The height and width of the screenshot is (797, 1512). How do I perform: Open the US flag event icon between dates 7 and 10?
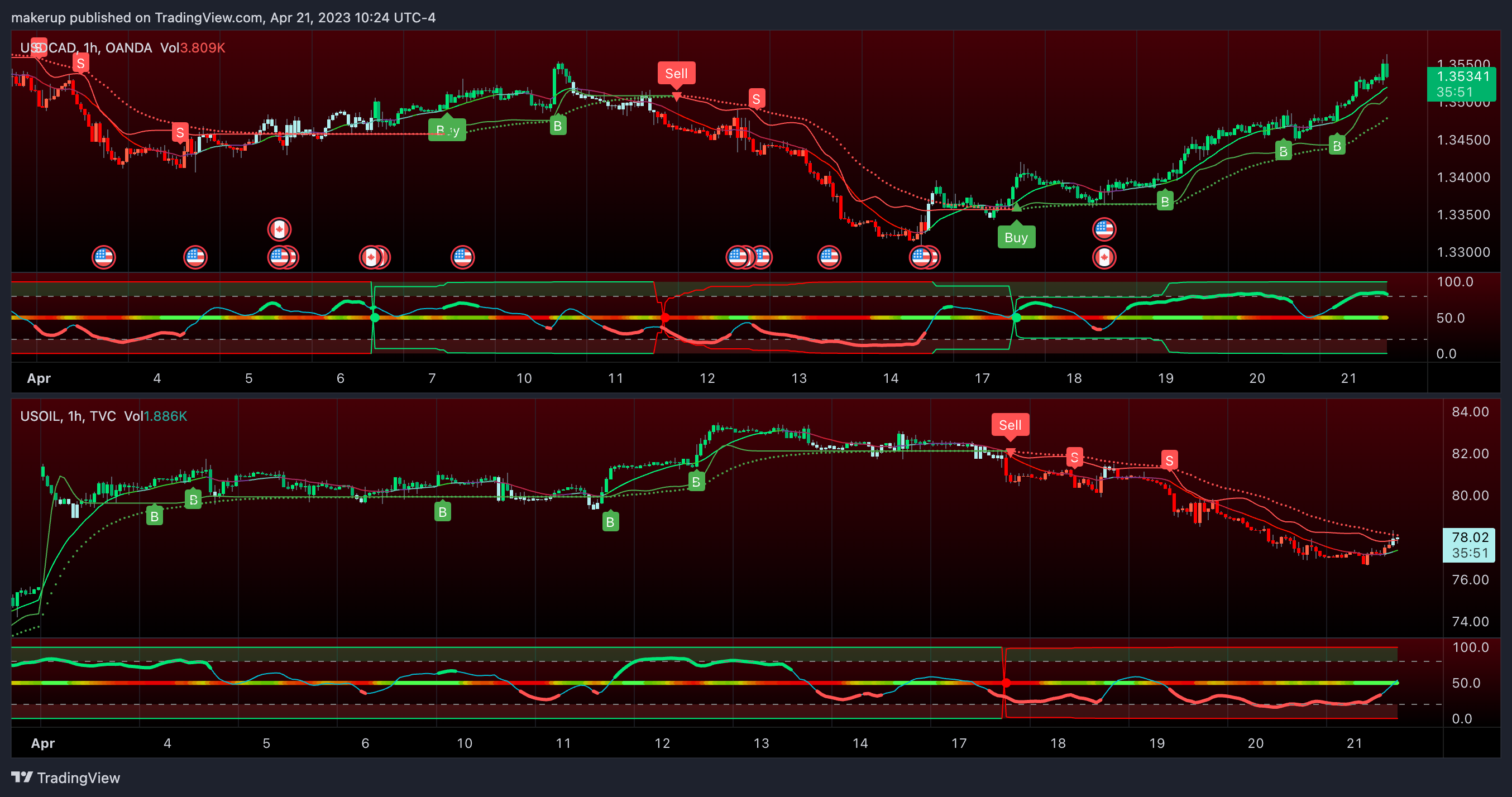pos(462,257)
